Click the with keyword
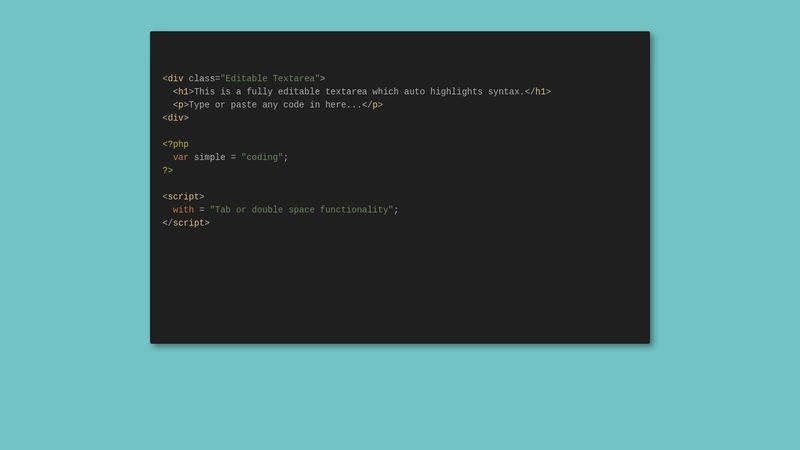The image size is (800, 450). [x=183, y=210]
